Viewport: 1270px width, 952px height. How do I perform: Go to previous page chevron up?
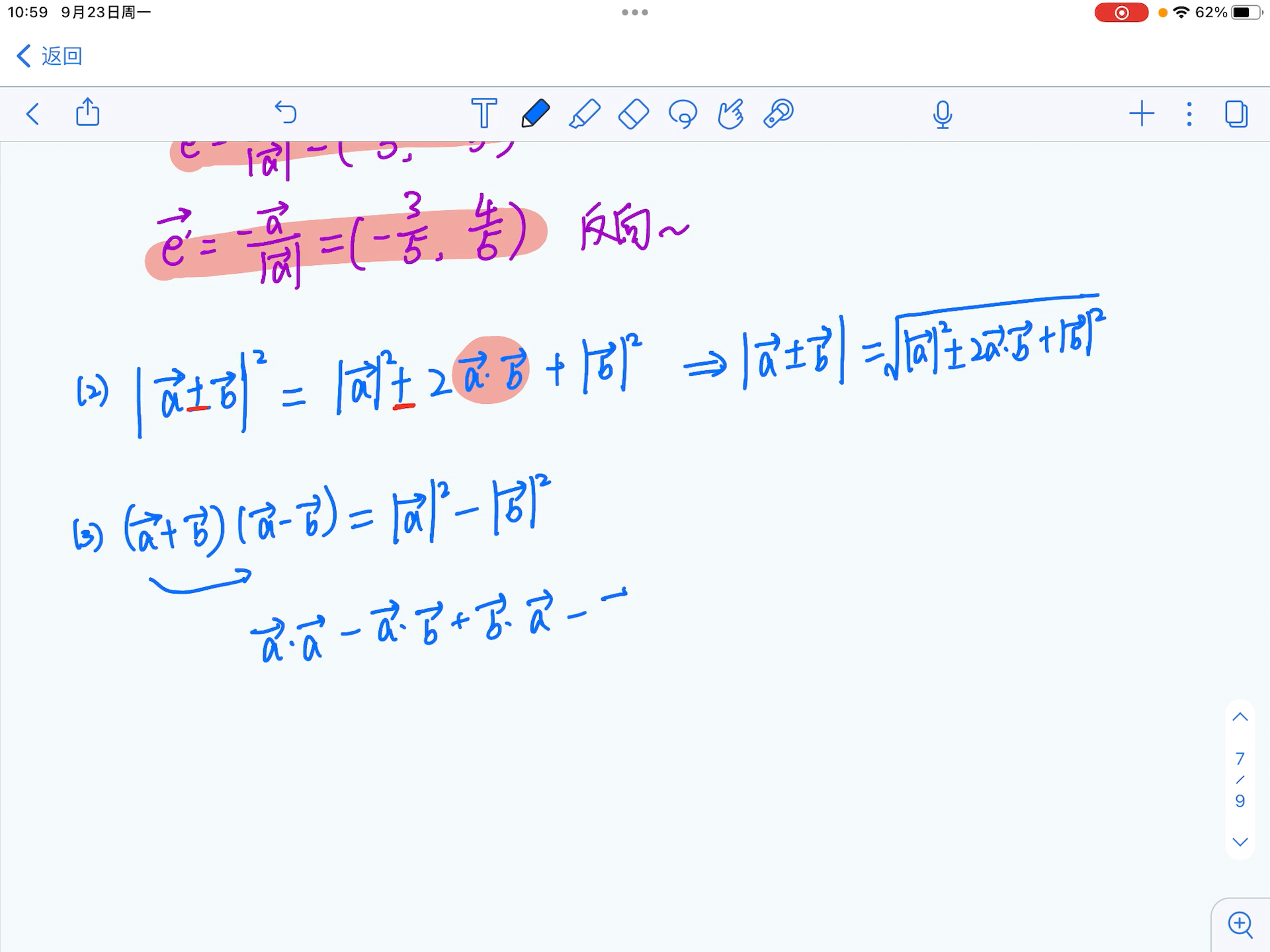[x=1240, y=717]
